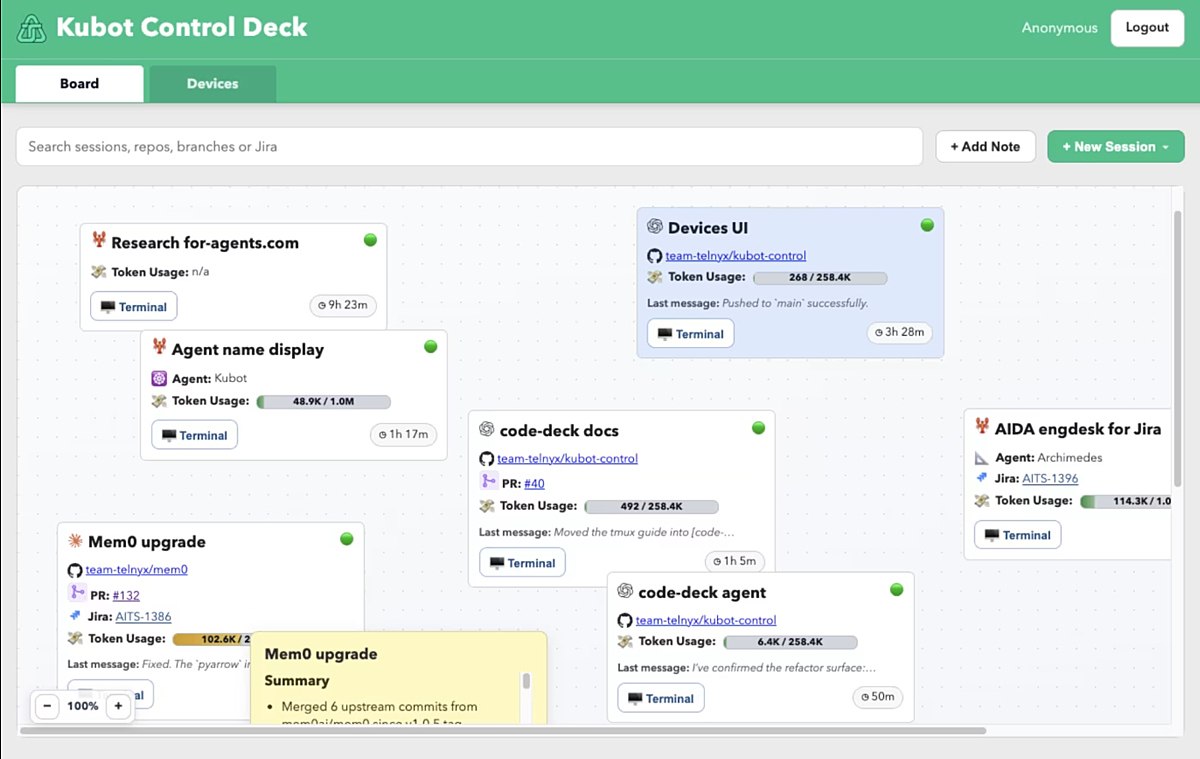Click the Kubot agent avatar icon

(159, 378)
